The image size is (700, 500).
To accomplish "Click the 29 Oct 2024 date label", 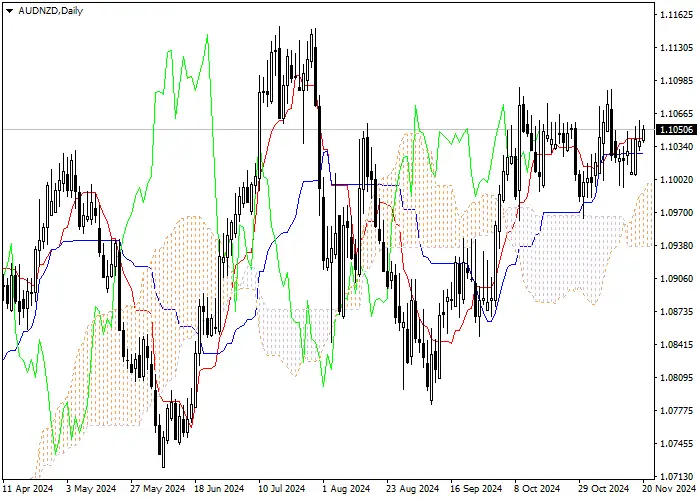I will pyautogui.click(x=604, y=489).
